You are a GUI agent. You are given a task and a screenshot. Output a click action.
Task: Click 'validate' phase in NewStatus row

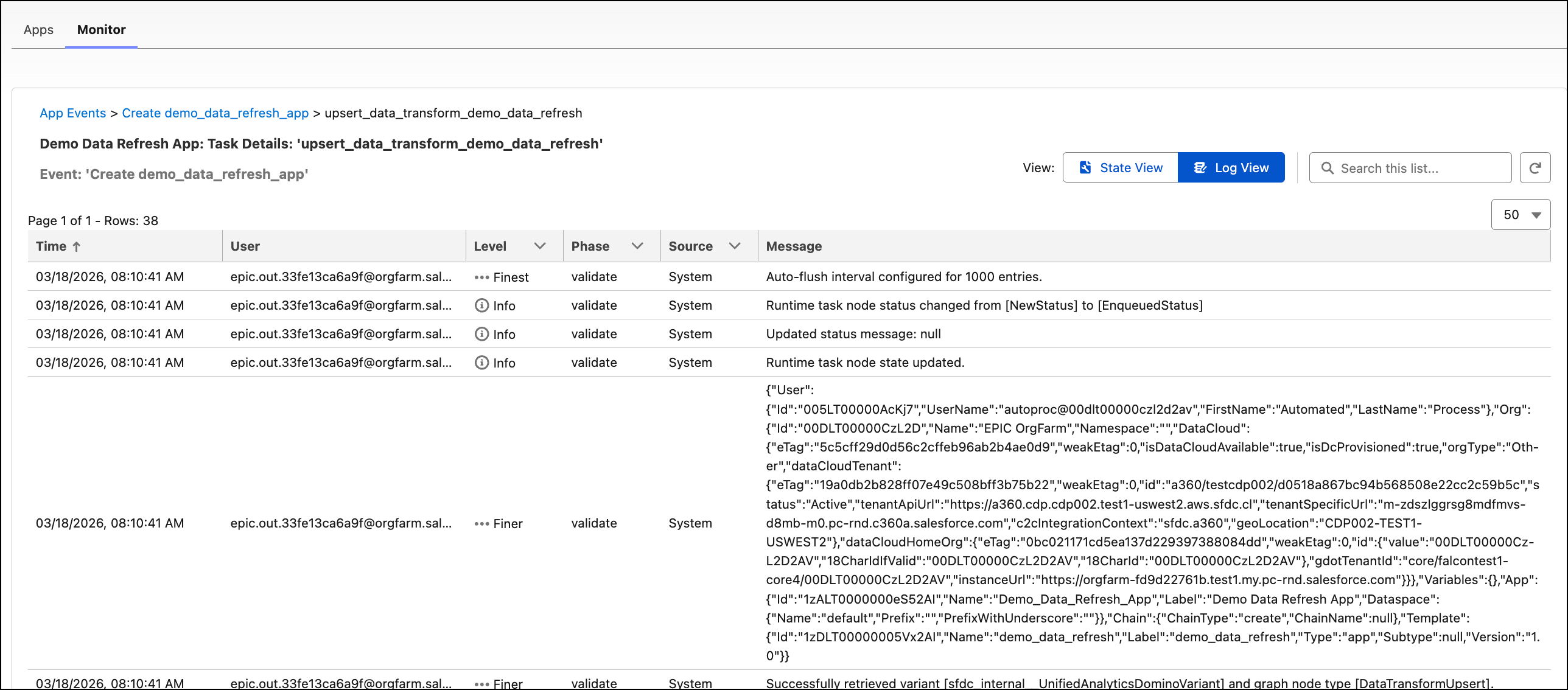[x=593, y=305]
